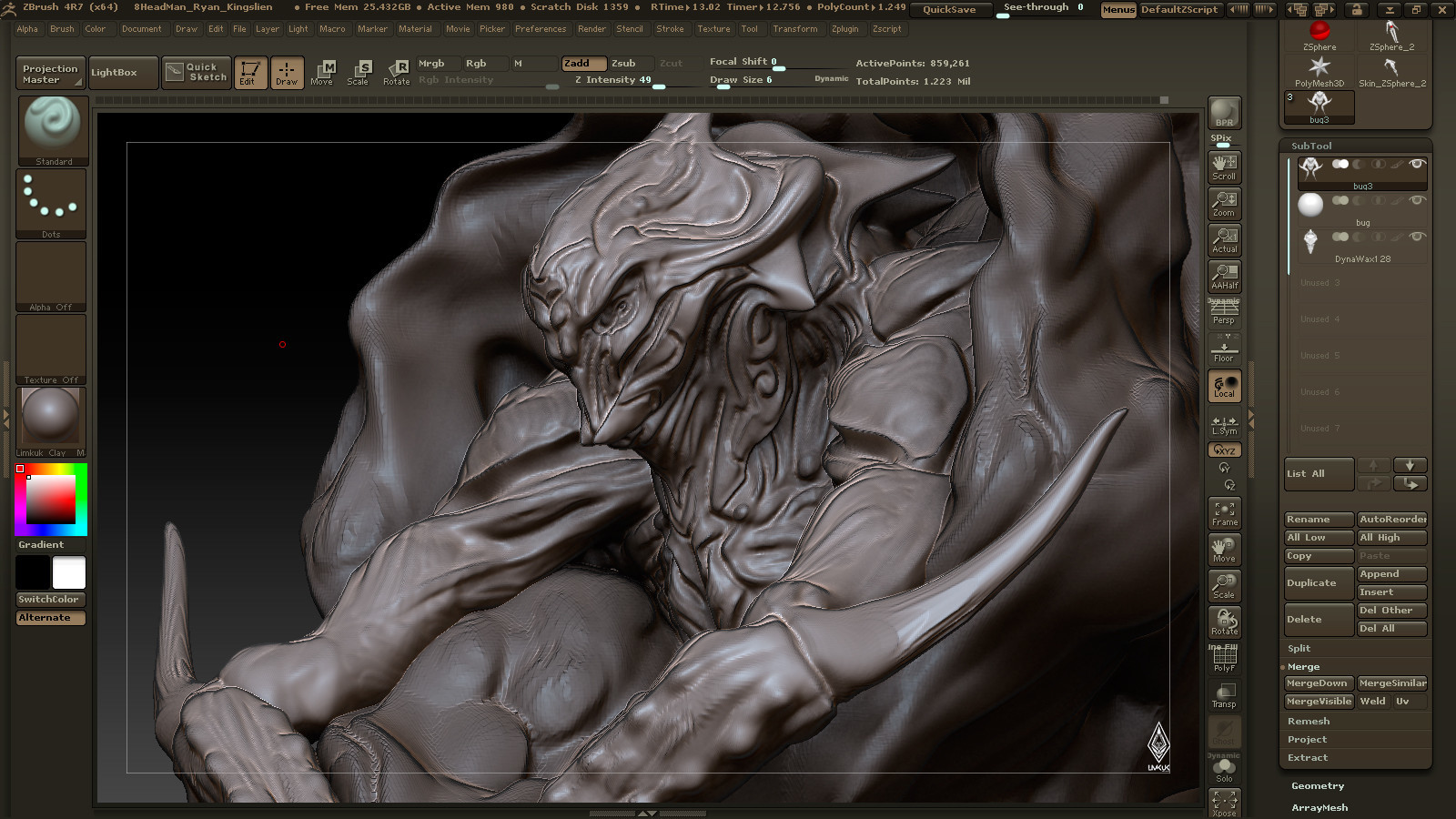Select the Scroll canvas tool
The width and height of the screenshot is (1456, 819).
pyautogui.click(x=1224, y=167)
